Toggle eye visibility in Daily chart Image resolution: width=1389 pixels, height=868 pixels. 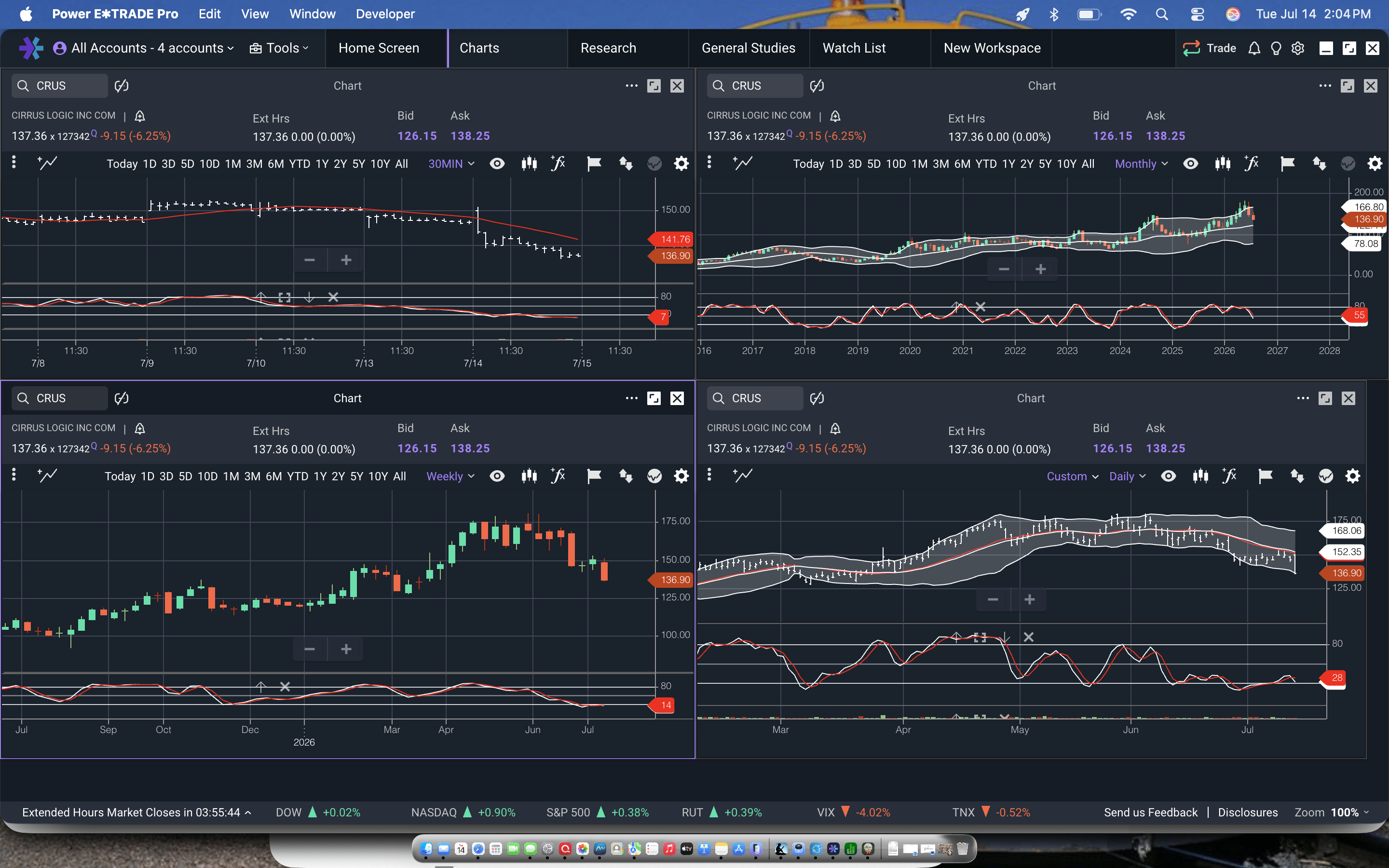1169,476
